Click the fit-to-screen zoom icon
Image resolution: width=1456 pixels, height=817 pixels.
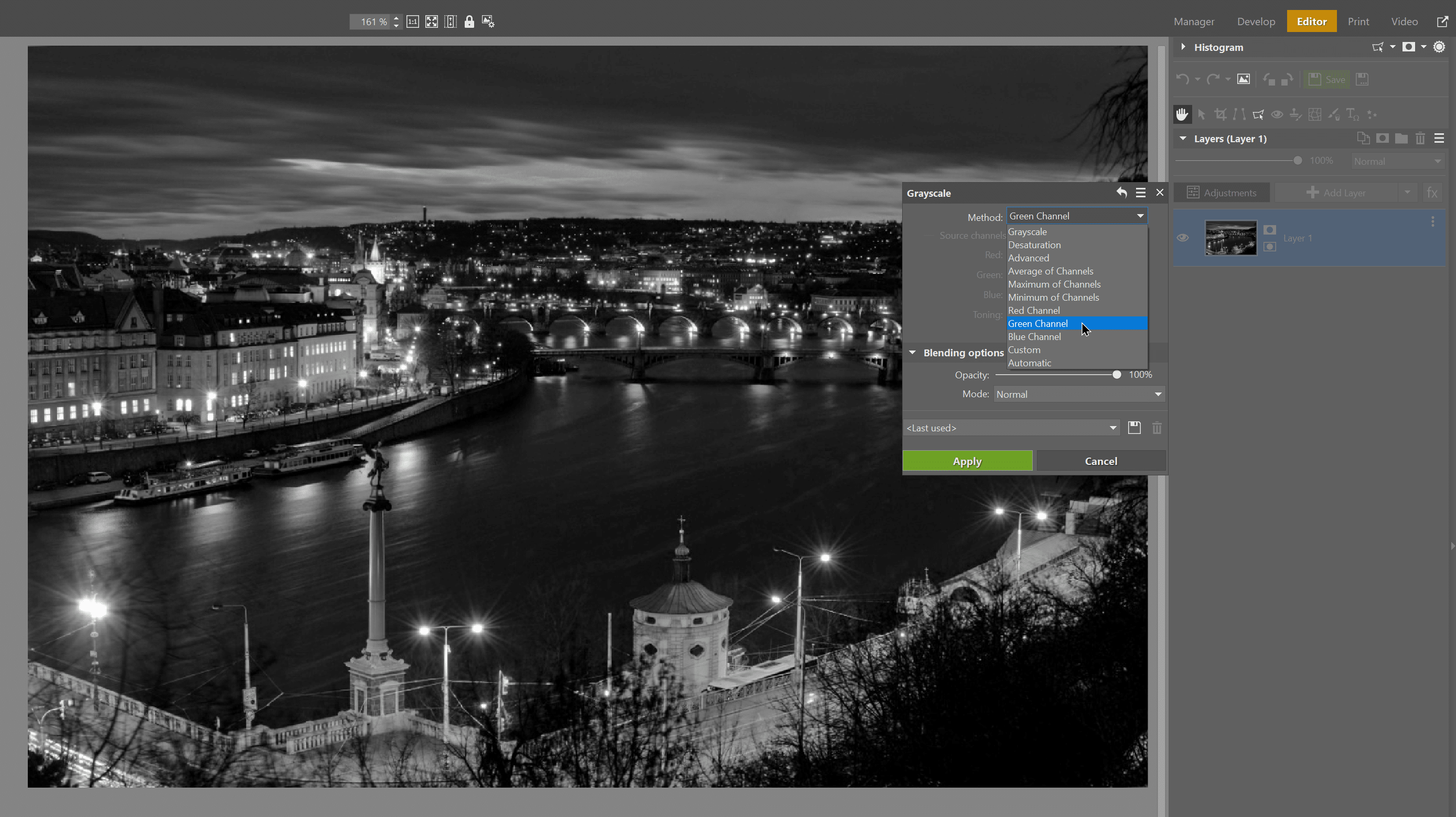pos(431,22)
